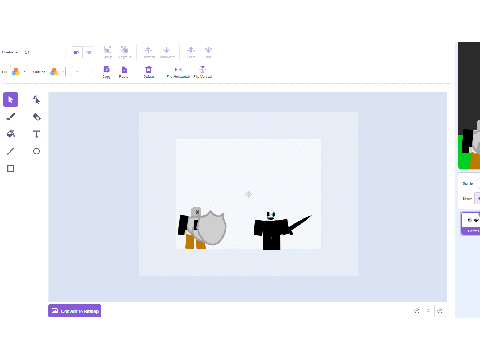
Task: Move selection Forward one layer
Action: pos(149,52)
